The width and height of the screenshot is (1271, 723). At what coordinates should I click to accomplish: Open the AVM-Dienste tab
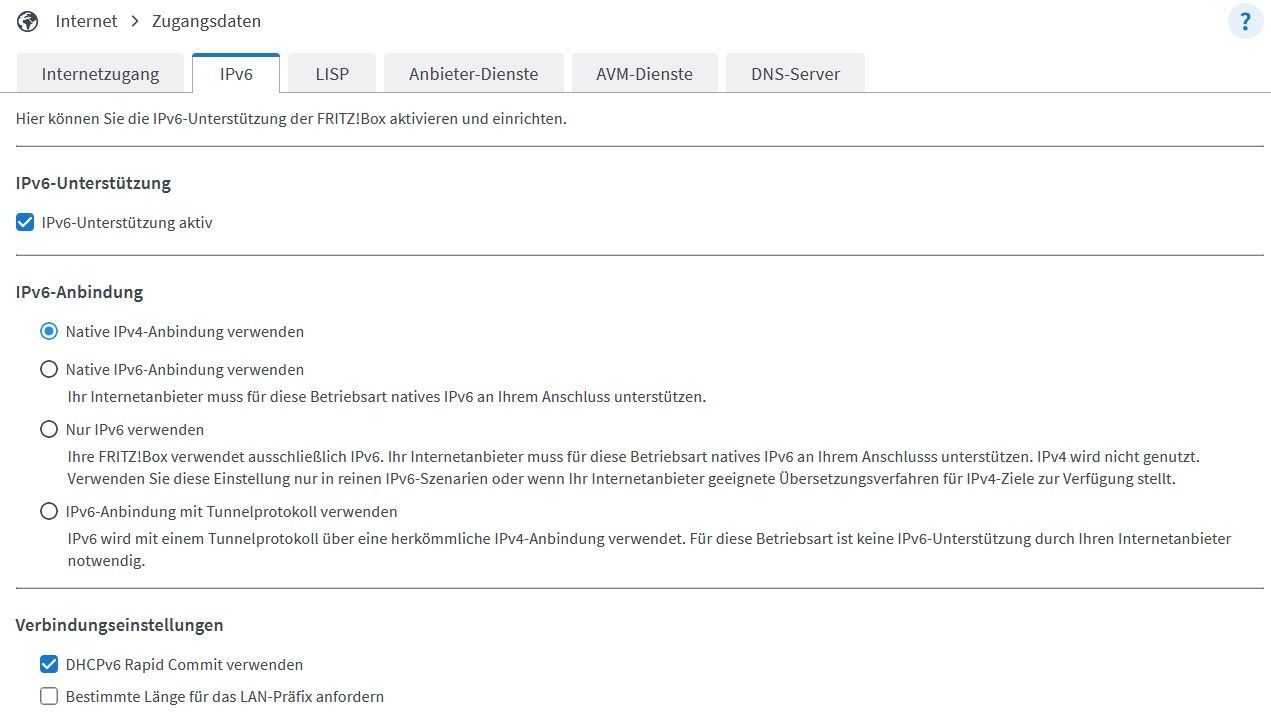[644, 74]
